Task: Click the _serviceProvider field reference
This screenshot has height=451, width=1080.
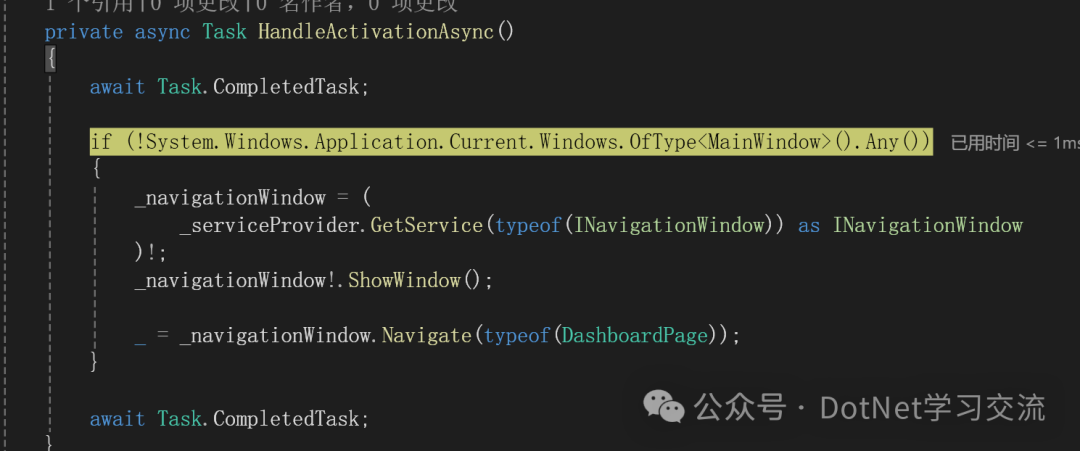Action: point(270,225)
